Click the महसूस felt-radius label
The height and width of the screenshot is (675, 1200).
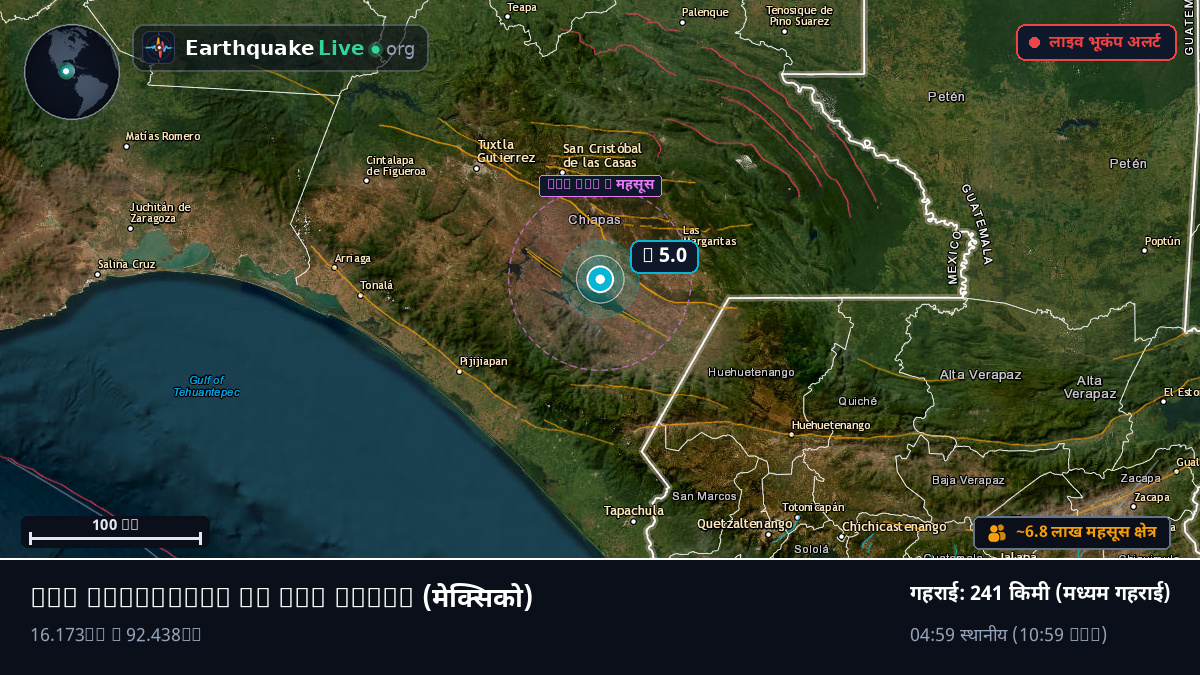[x=600, y=185]
